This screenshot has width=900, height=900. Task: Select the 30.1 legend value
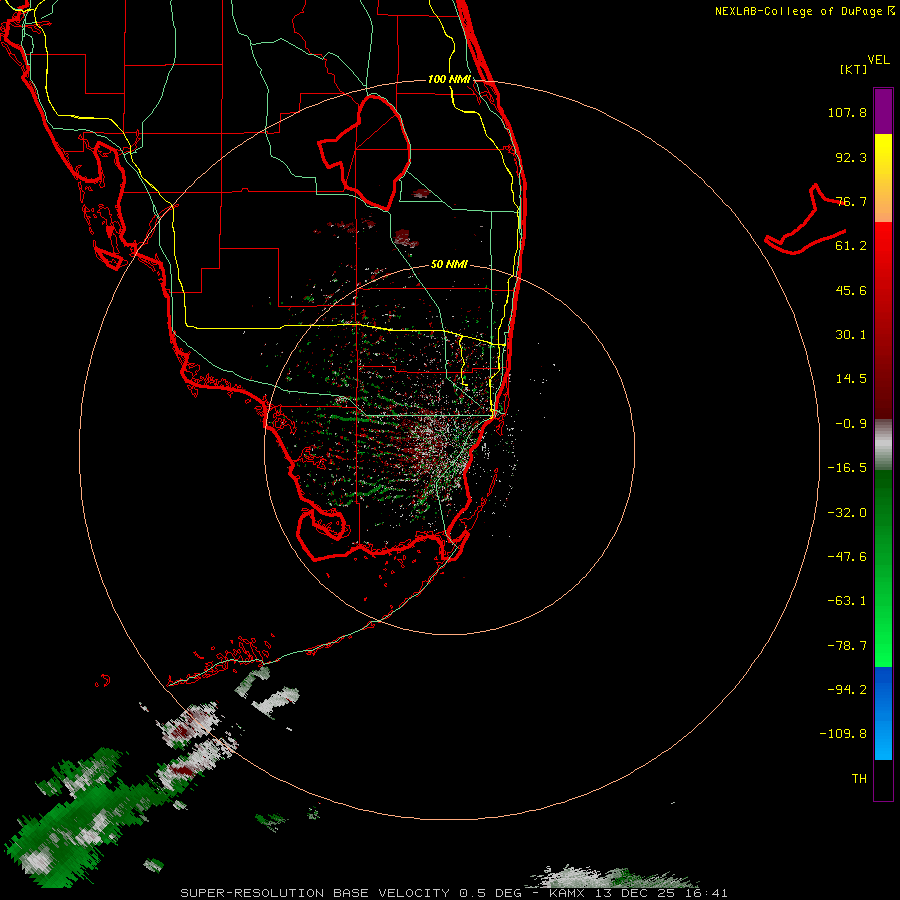[x=851, y=335]
